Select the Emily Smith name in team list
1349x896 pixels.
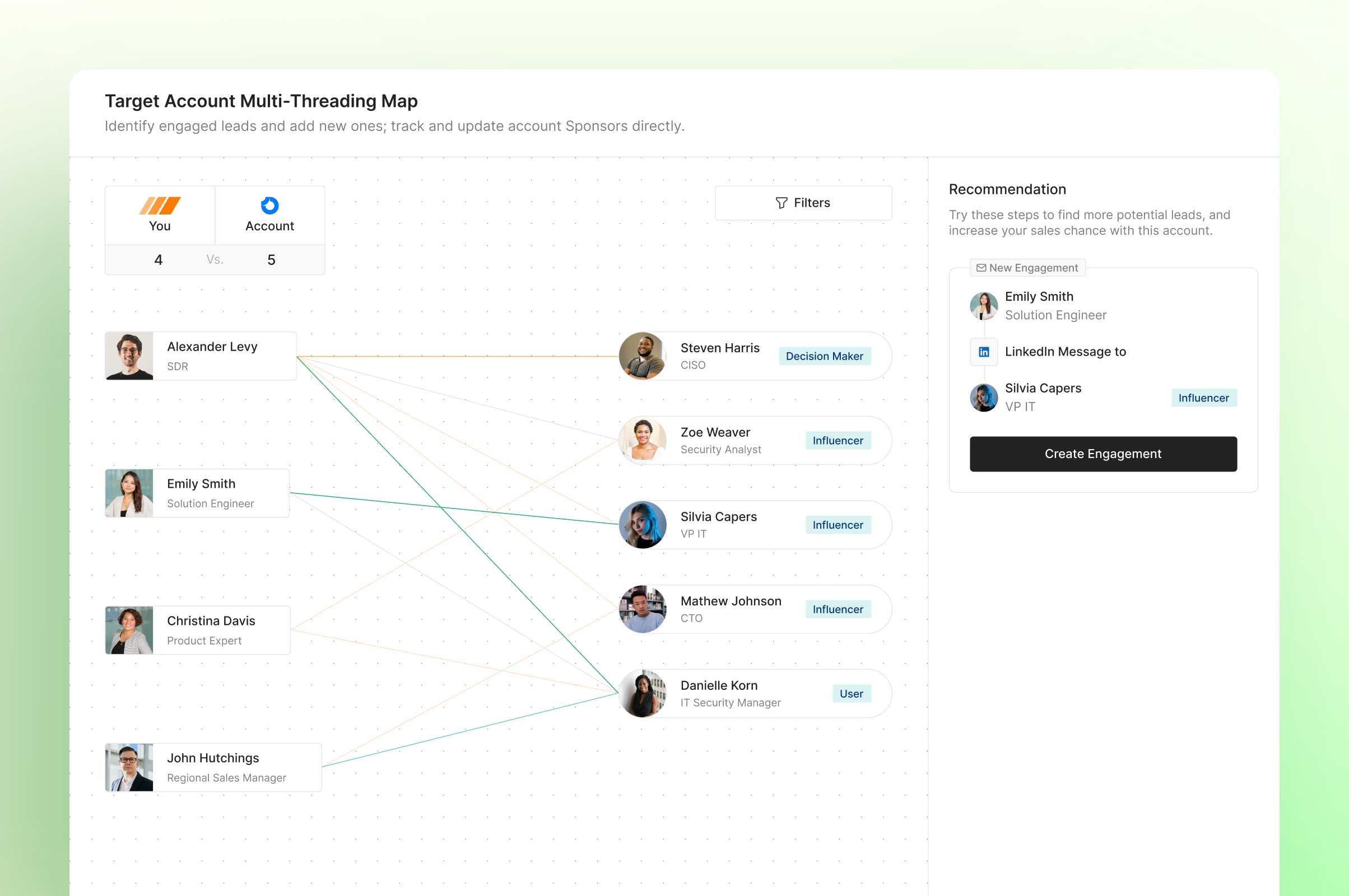(201, 483)
